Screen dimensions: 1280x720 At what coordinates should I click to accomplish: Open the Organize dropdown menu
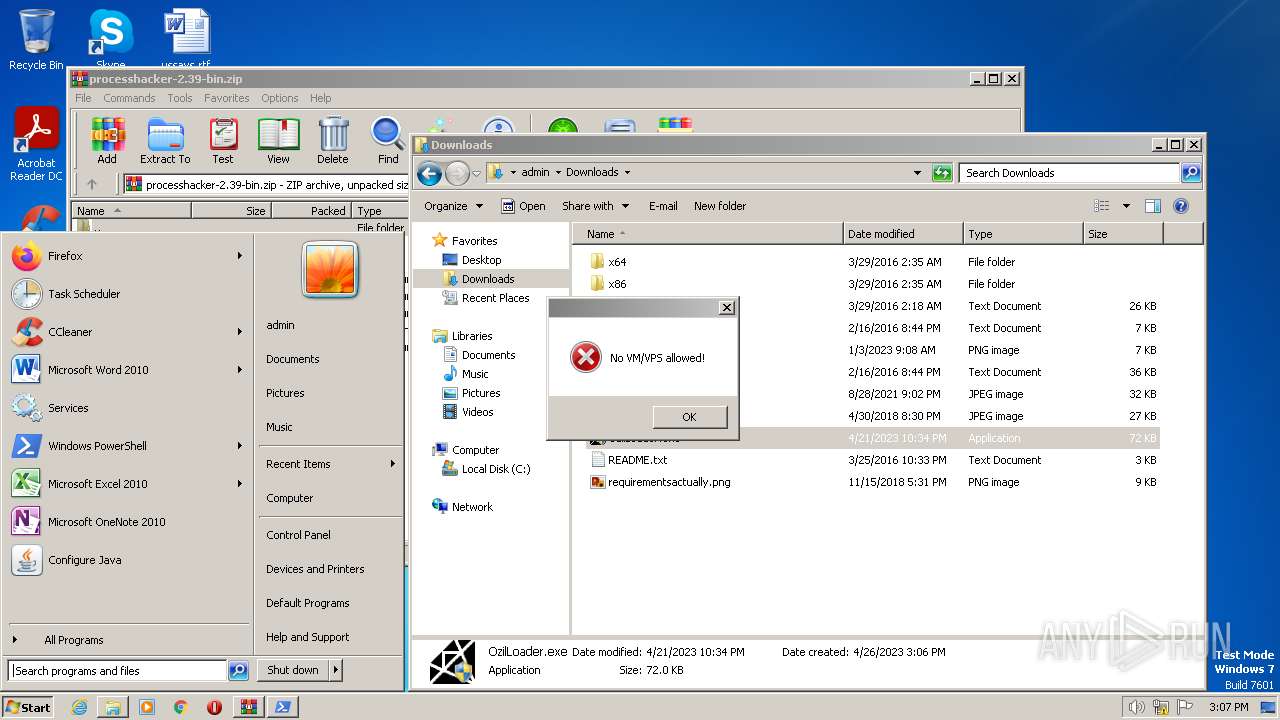(x=453, y=206)
